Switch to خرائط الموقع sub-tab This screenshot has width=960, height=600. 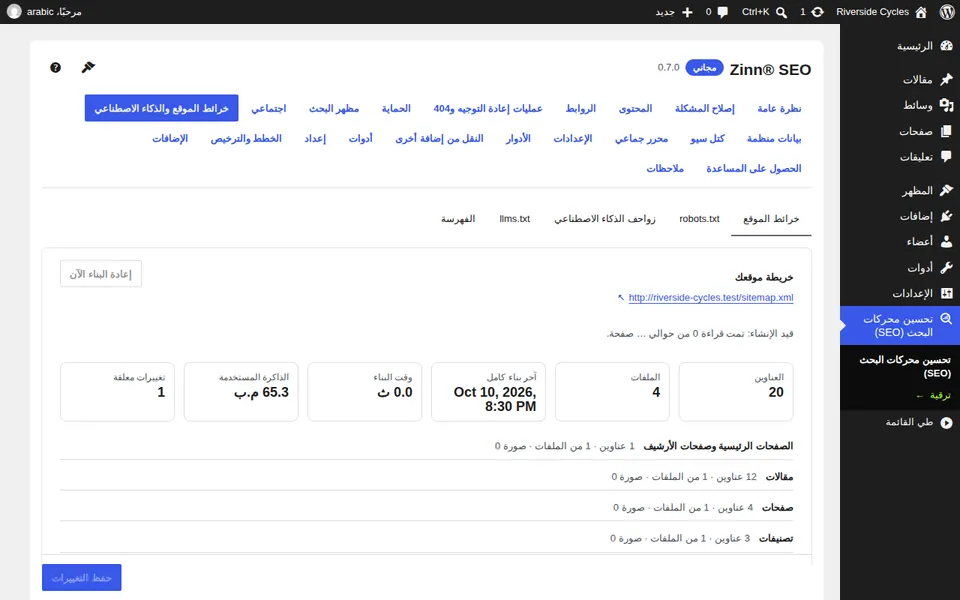coord(771,219)
